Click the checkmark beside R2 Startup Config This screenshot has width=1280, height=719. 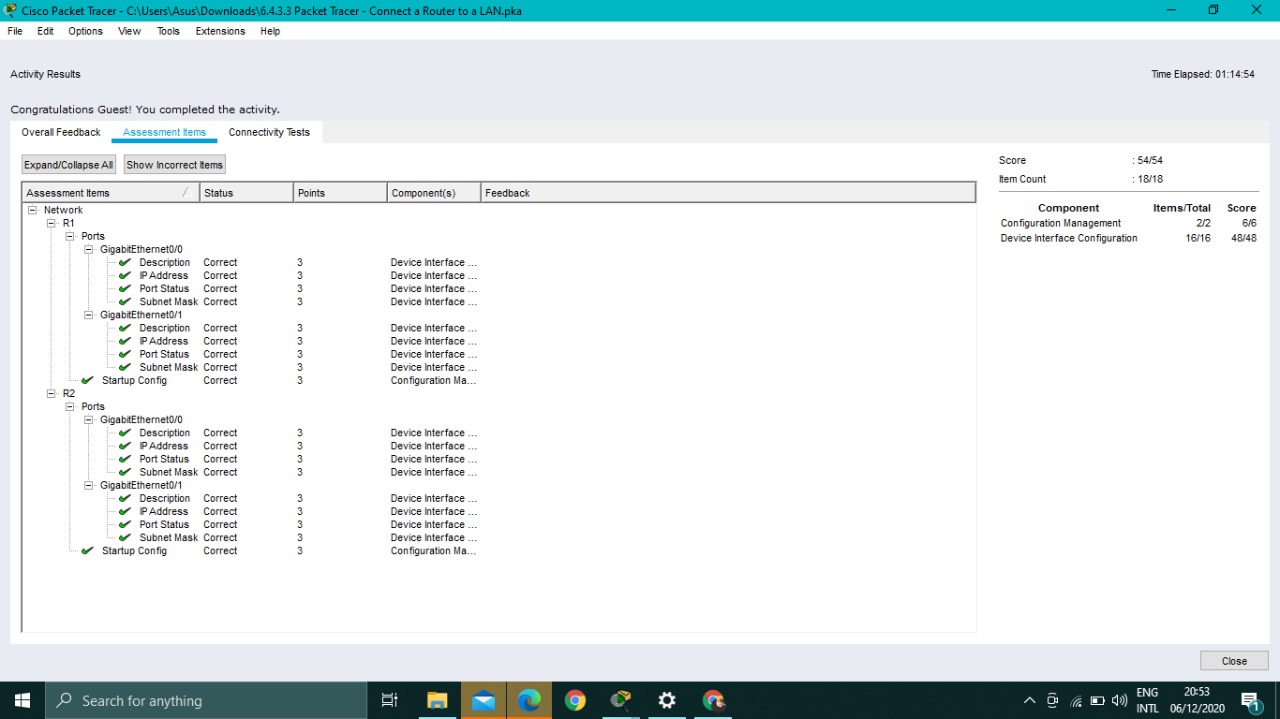pos(88,551)
